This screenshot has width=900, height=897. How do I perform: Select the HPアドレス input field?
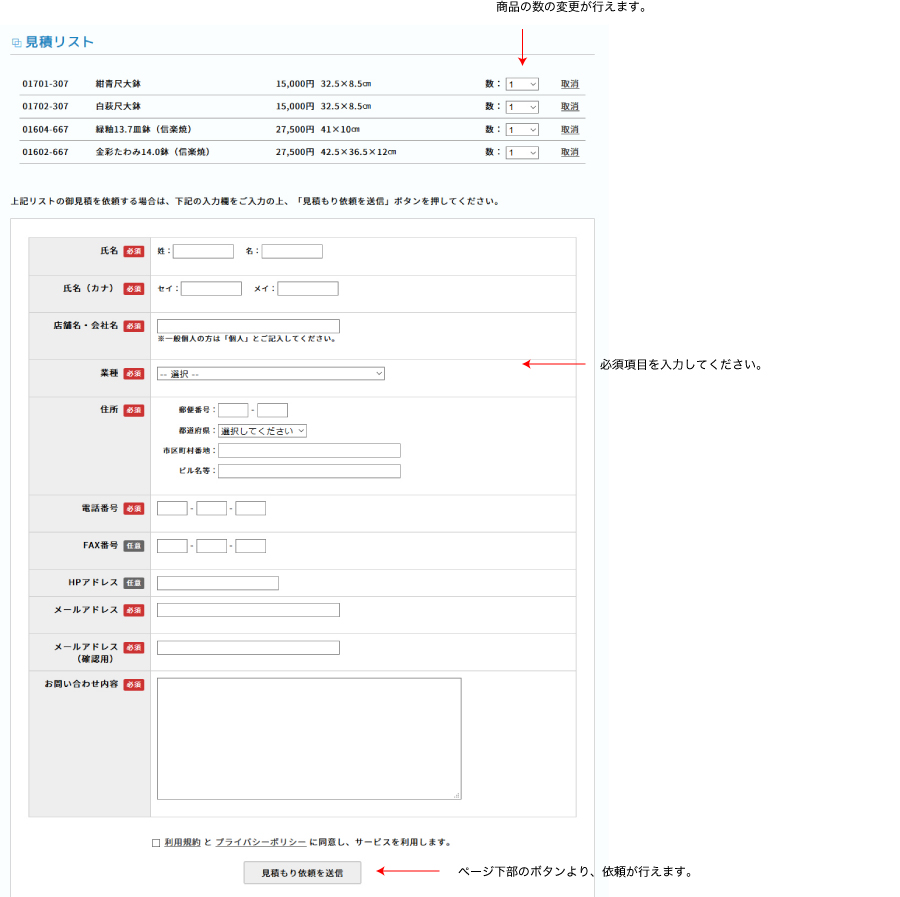click(218, 583)
